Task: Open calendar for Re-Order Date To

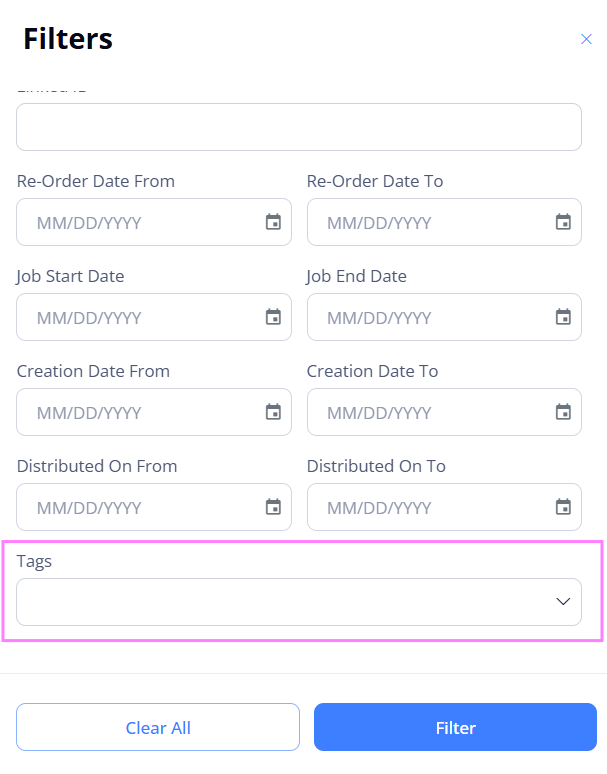Action: click(563, 222)
